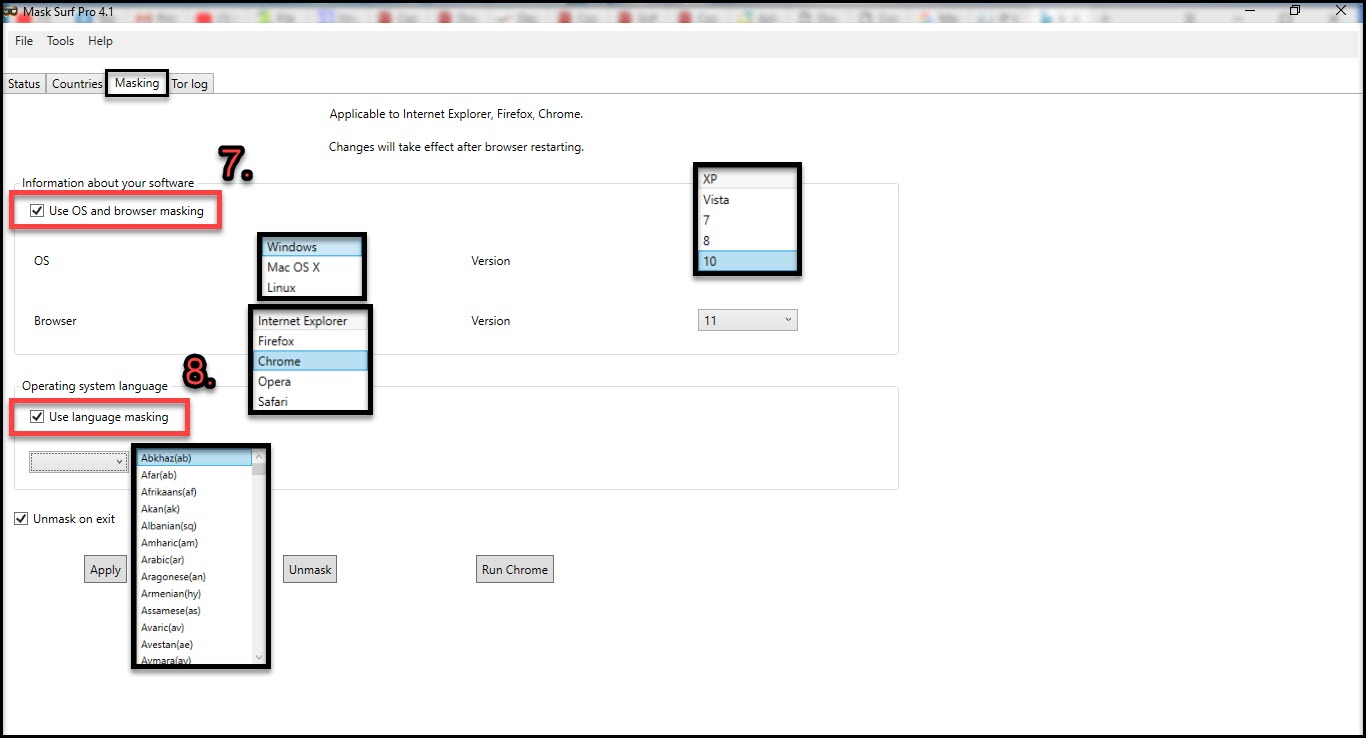Viewport: 1366px width, 738px height.
Task: Select Safari in browser list
Action: pyautogui.click(x=311, y=401)
